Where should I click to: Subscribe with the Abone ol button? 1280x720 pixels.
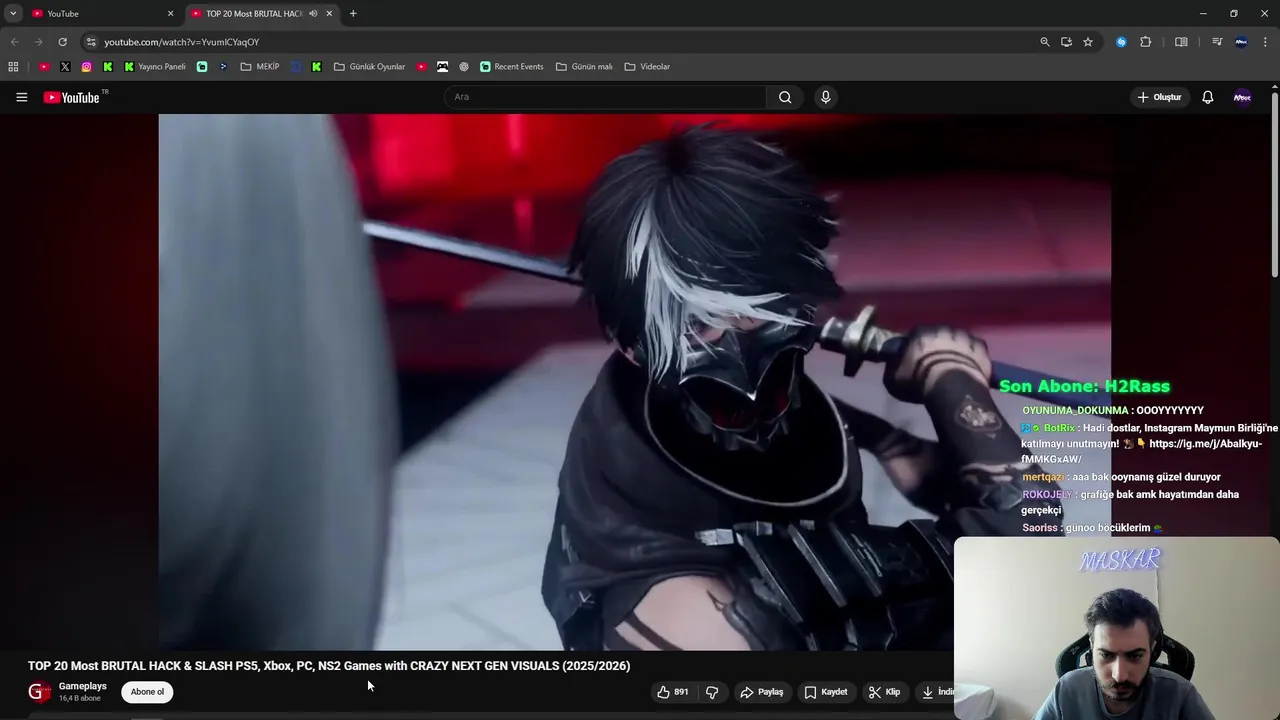coord(147,692)
